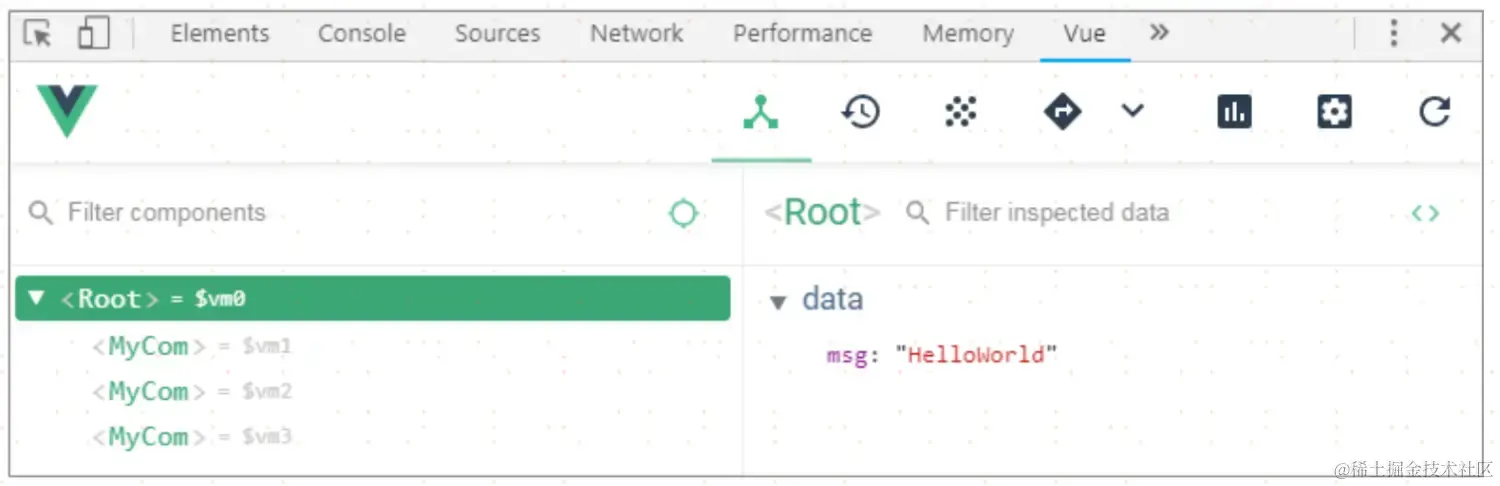
Task: Collapse the data section triangle
Action: pyautogui.click(x=779, y=301)
